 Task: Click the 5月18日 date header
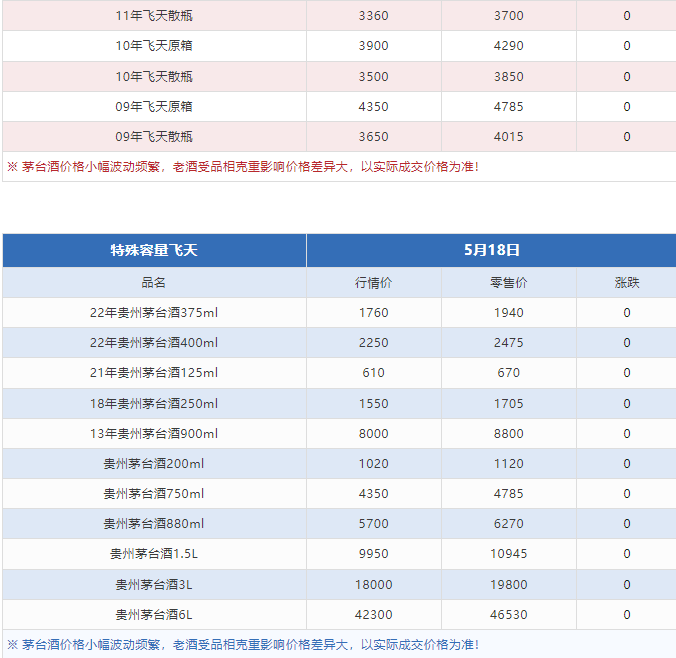[x=491, y=250]
